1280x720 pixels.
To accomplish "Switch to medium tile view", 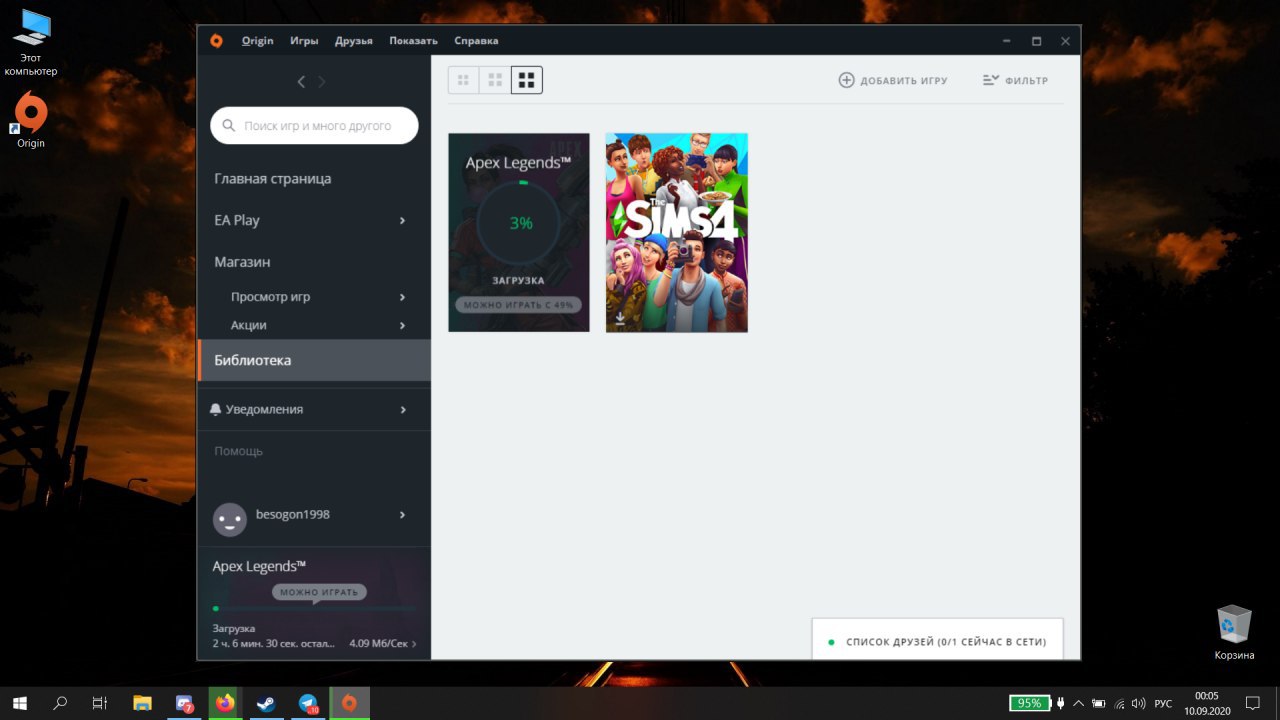I will tap(494, 80).
